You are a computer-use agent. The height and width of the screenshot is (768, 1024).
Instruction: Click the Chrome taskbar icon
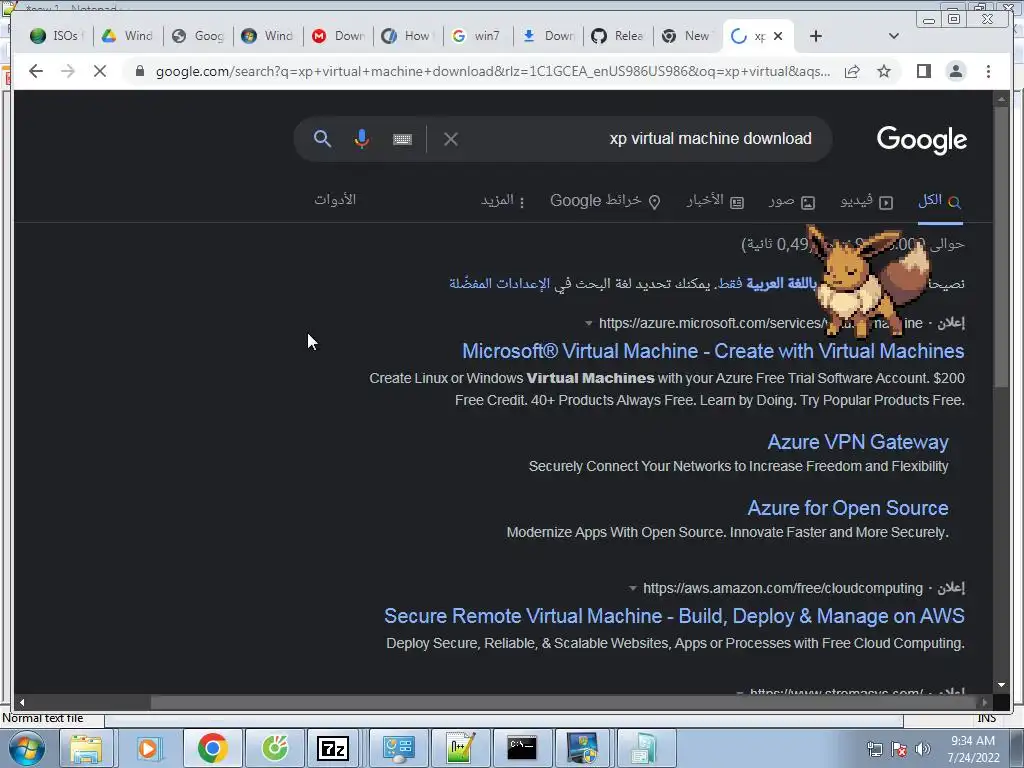coord(212,748)
